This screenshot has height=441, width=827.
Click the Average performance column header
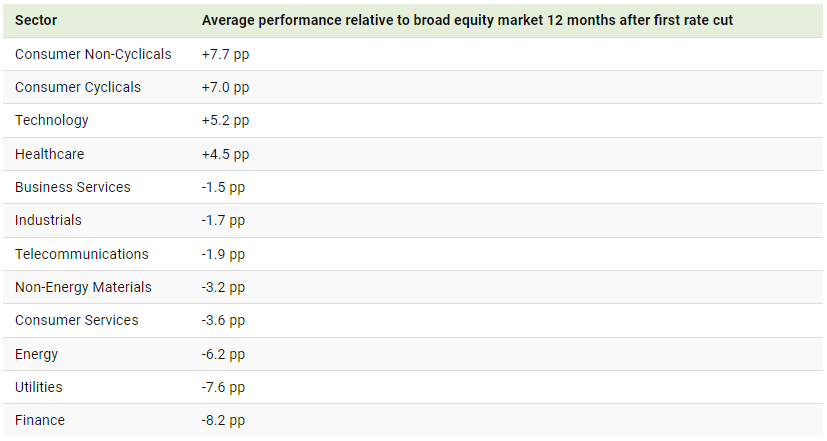pos(467,21)
